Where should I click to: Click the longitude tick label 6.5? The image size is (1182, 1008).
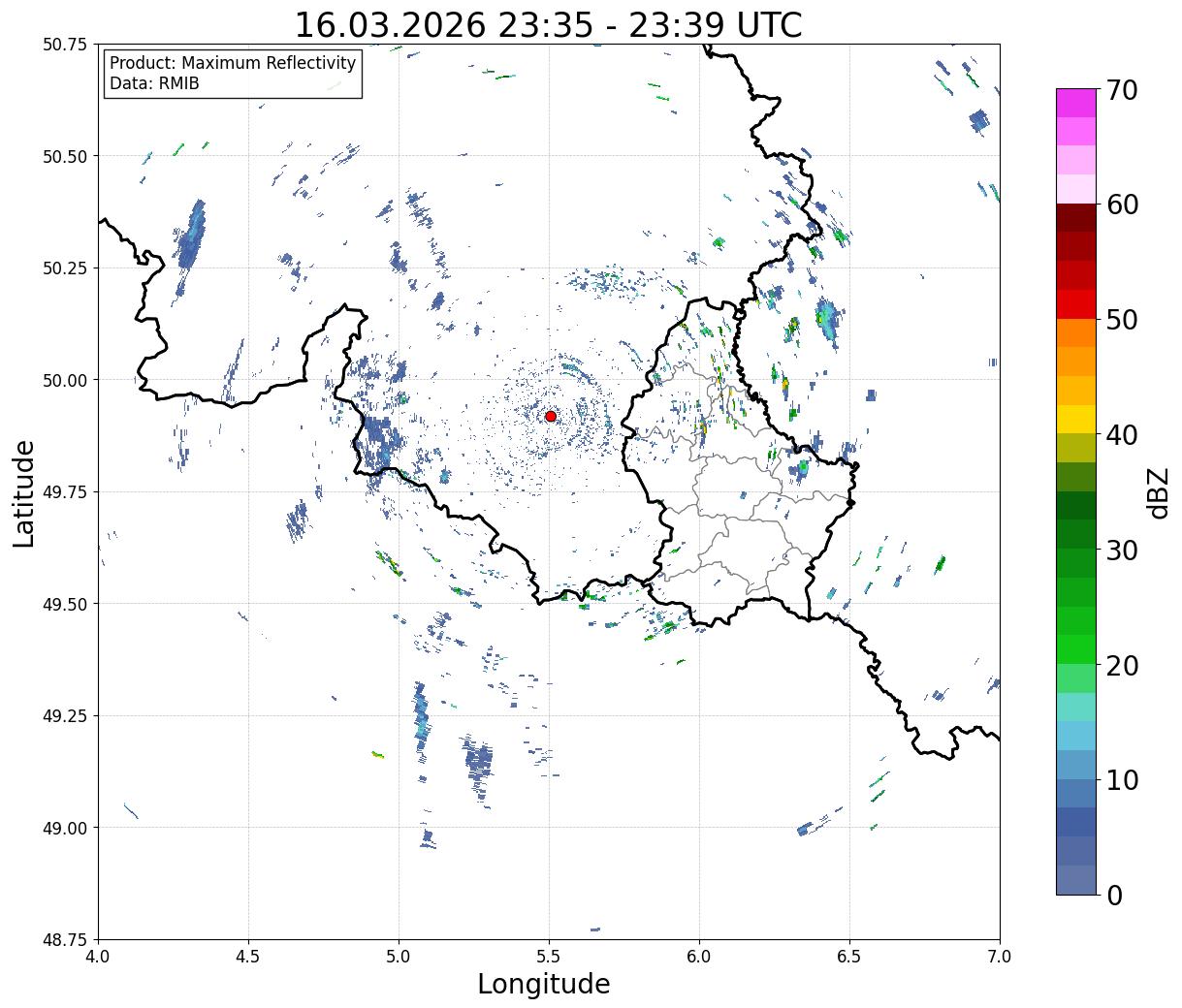tap(849, 956)
